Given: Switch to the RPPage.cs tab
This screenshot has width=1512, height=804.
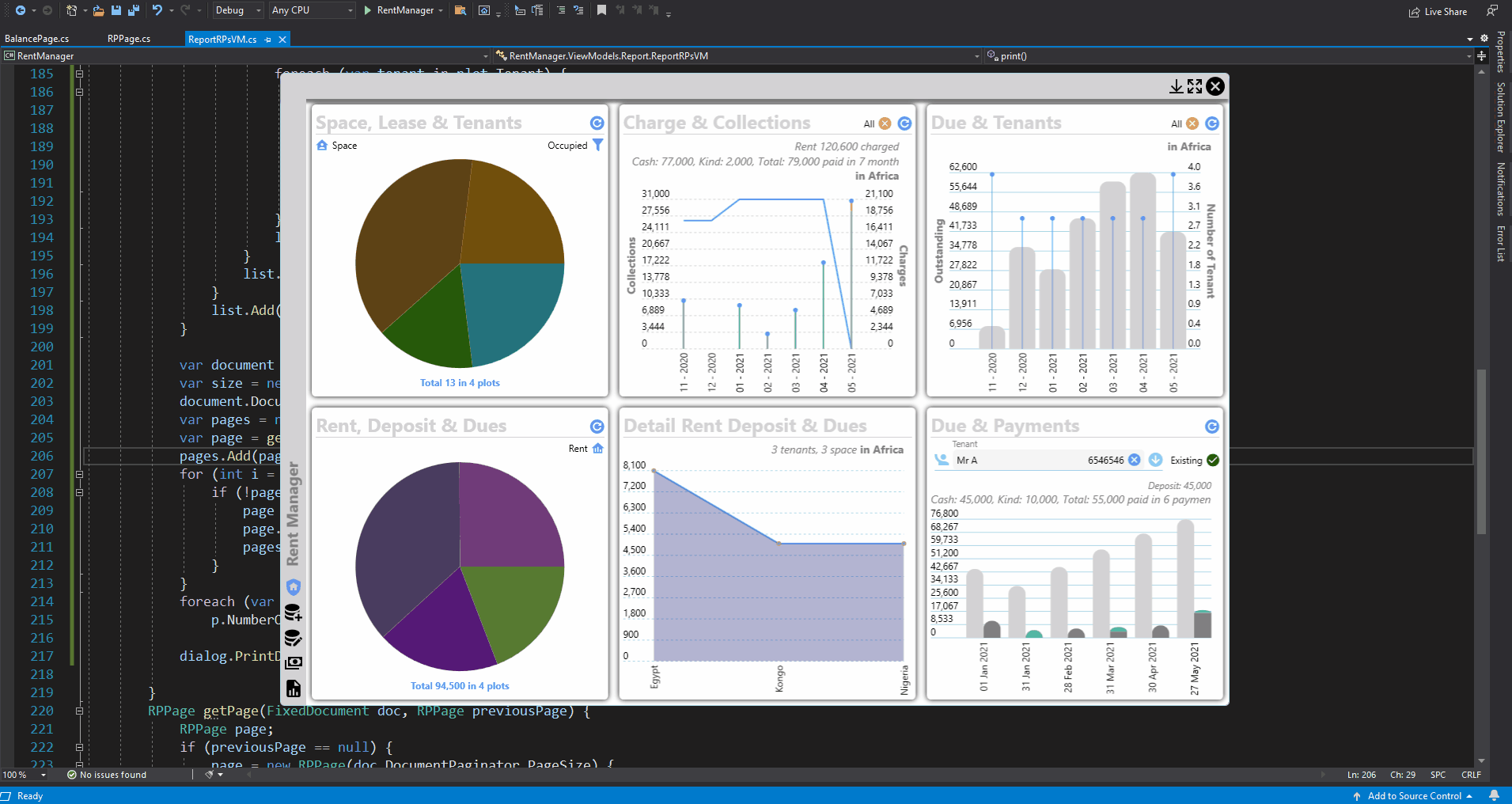Looking at the screenshot, I should 129,39.
